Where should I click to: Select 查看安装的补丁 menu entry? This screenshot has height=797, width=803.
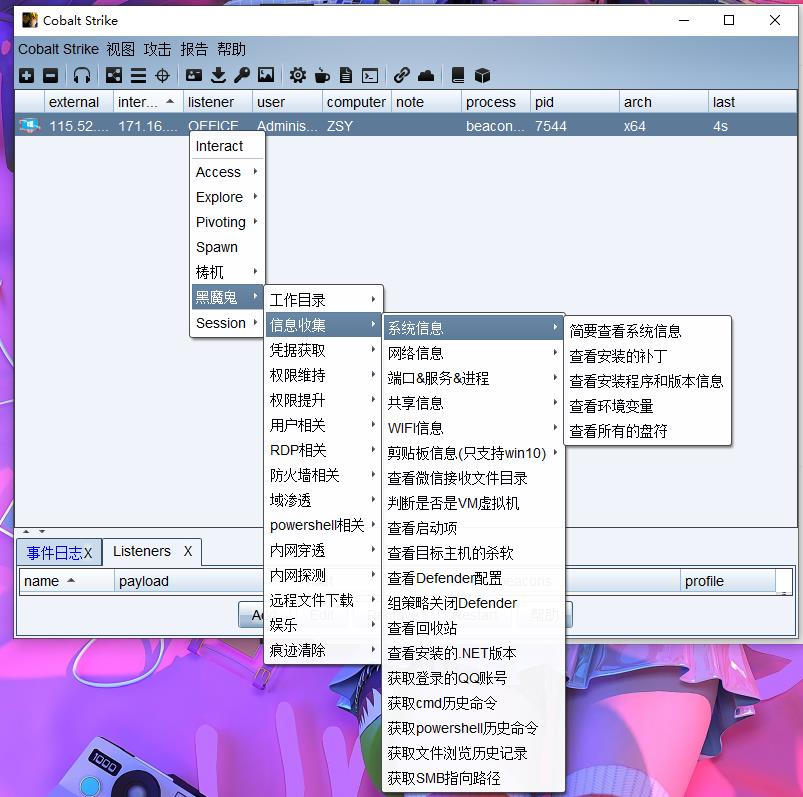[647, 356]
